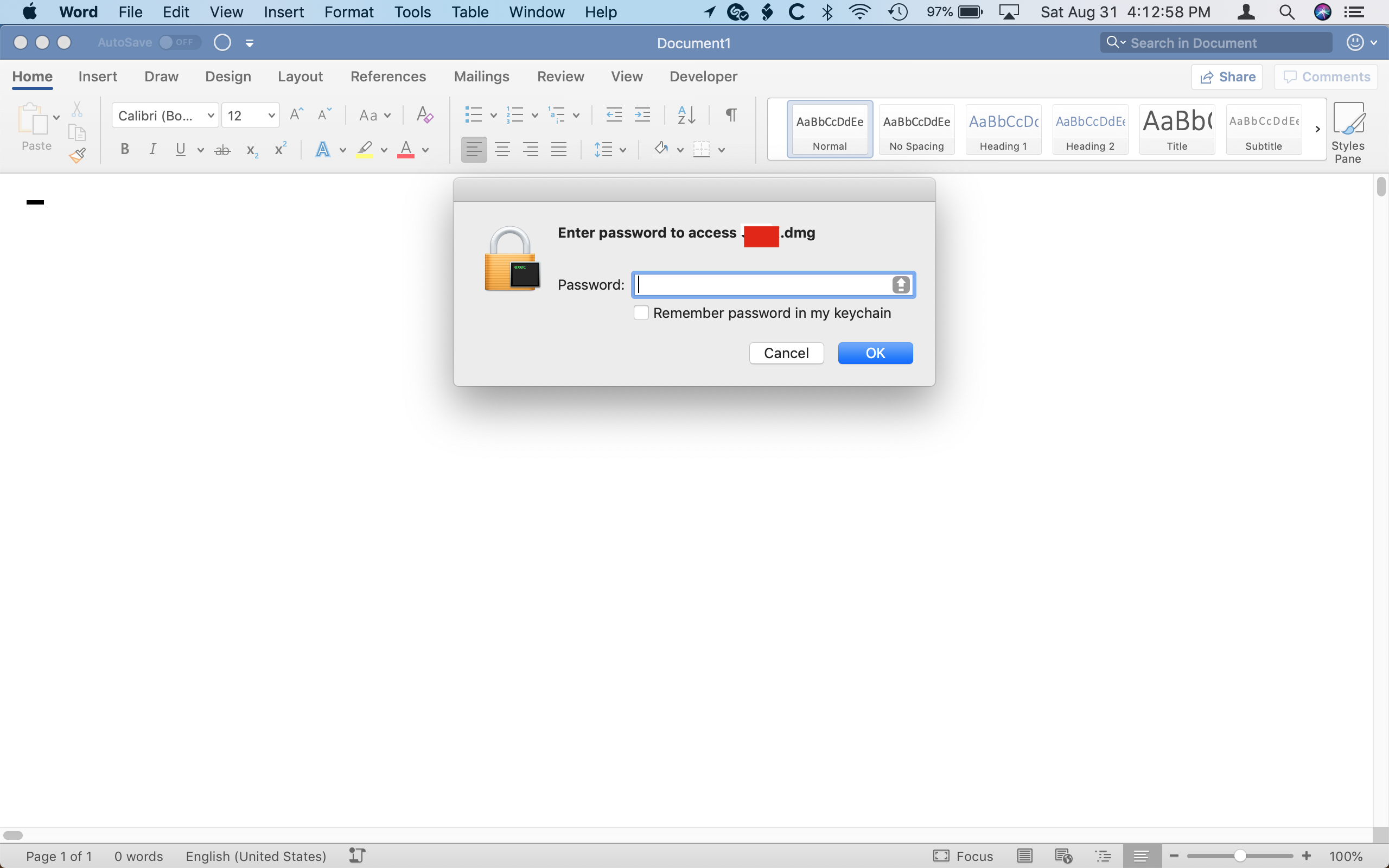Screen dimensions: 1389x868
Task: Show paragraph marks with pilcrow icon
Action: coord(731,115)
